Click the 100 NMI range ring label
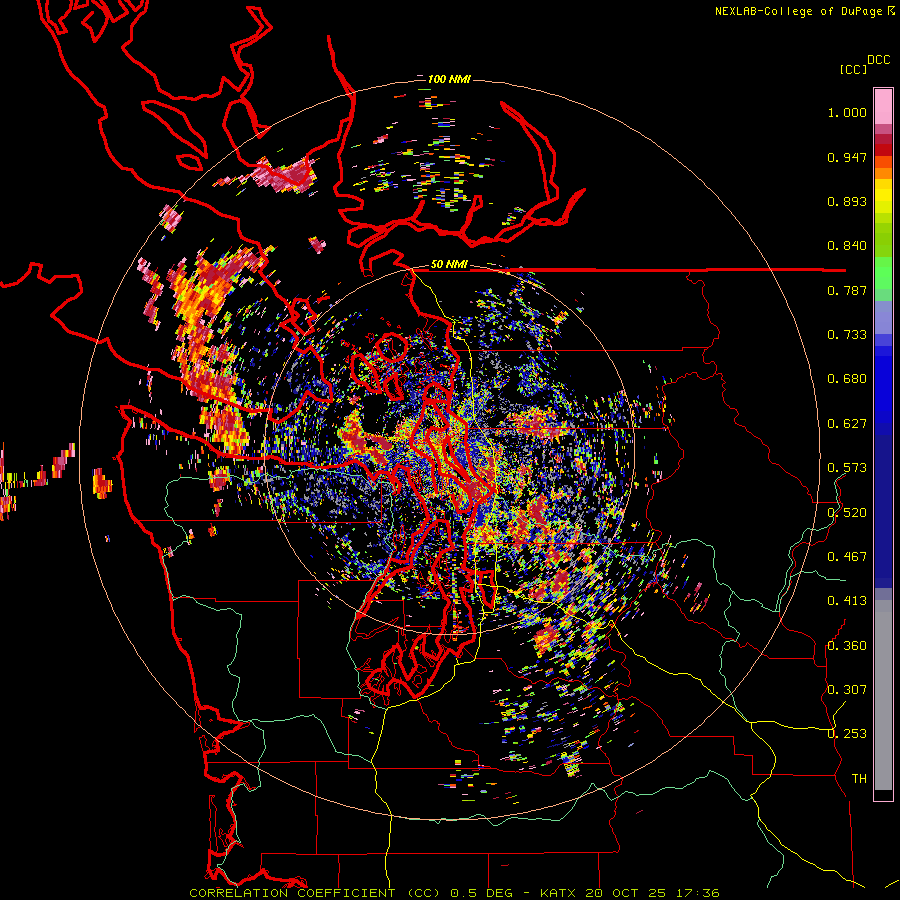900x900 pixels. 449,79
